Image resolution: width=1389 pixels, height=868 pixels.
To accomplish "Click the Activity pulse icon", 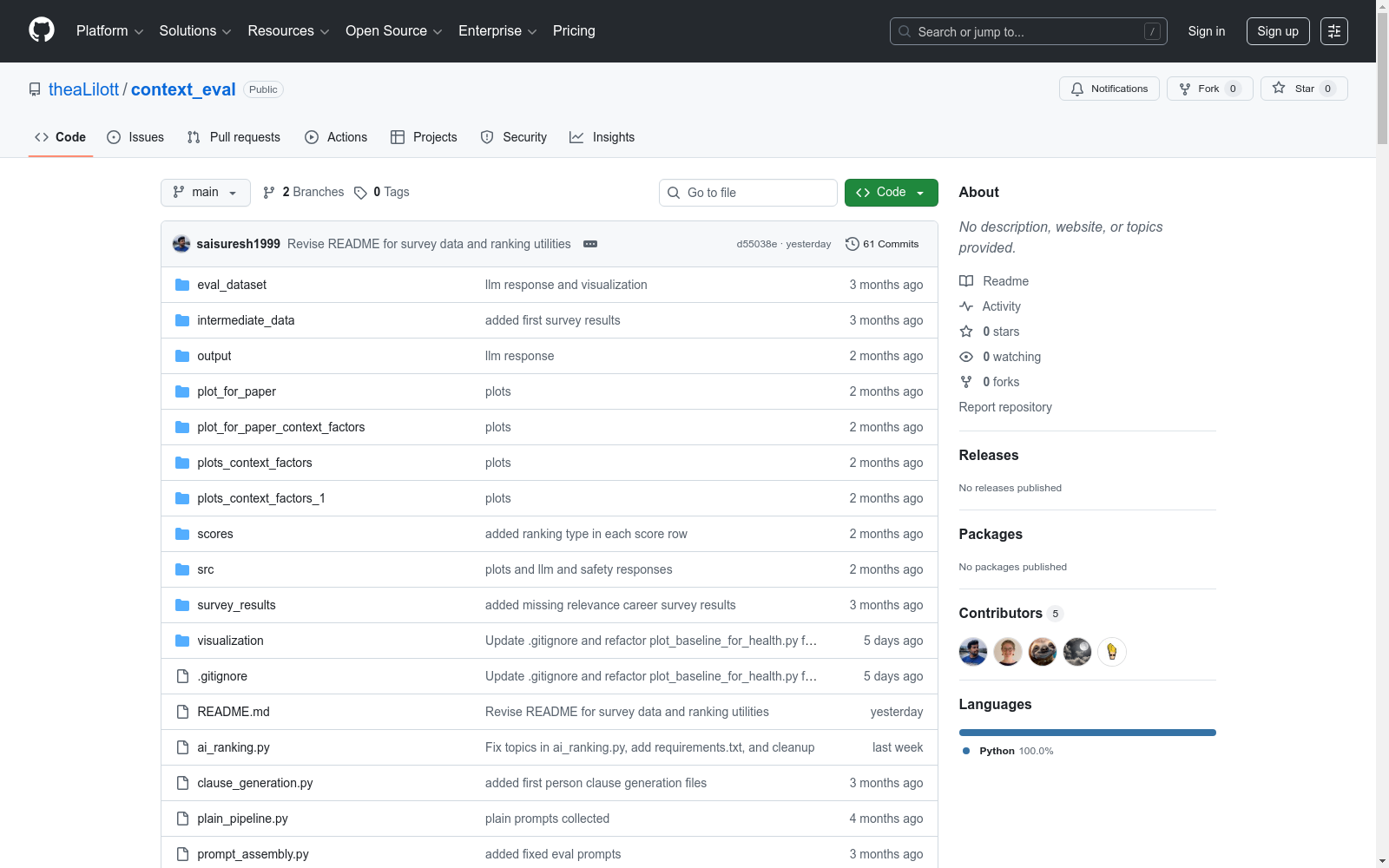I will click(966, 306).
